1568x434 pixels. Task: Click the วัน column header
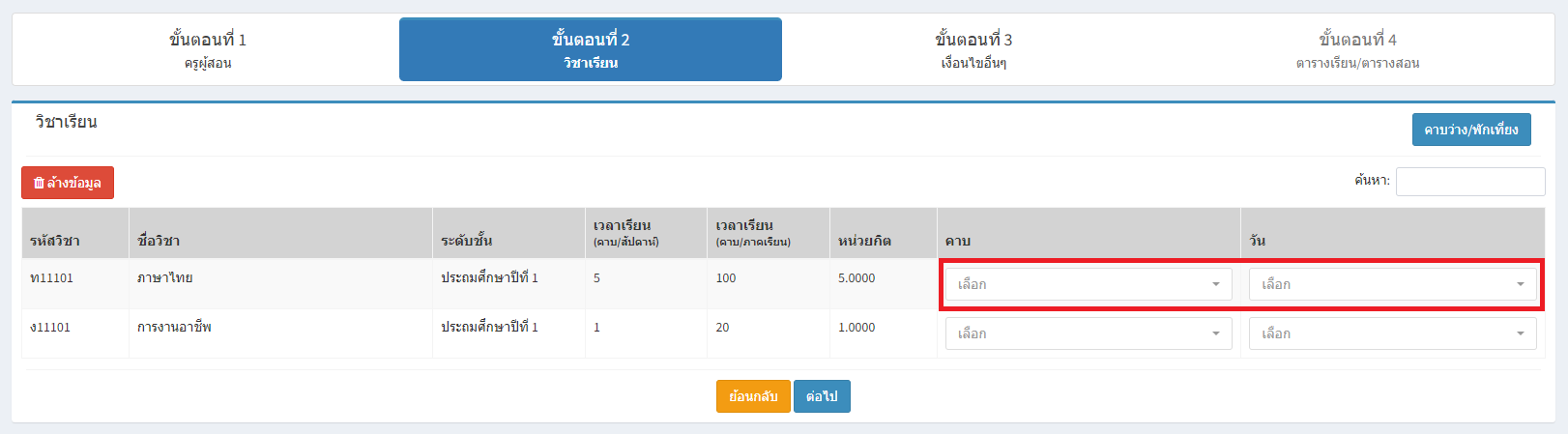coord(1392,233)
